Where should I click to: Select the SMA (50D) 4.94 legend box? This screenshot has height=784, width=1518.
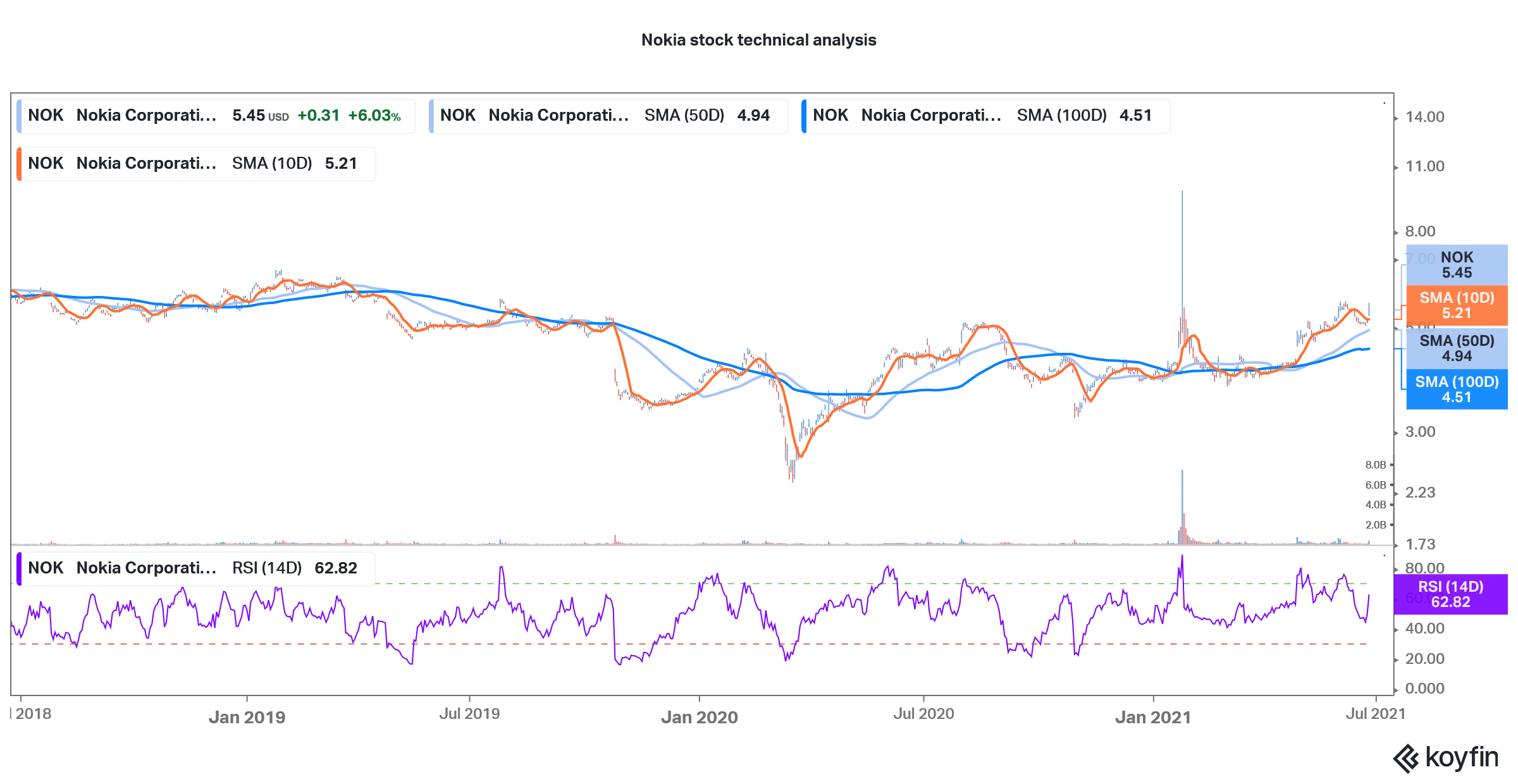[x=608, y=116]
